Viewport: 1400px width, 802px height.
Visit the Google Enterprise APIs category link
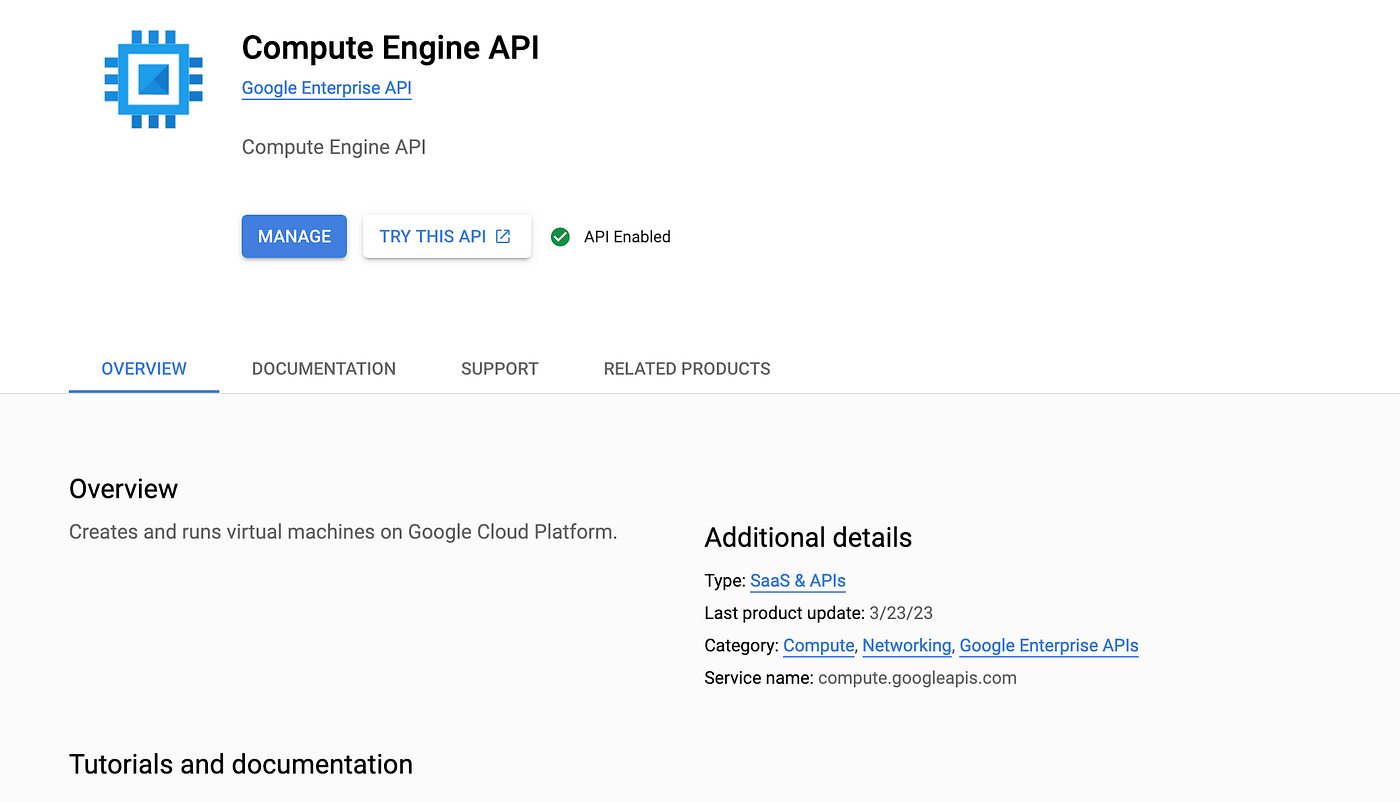point(1049,646)
